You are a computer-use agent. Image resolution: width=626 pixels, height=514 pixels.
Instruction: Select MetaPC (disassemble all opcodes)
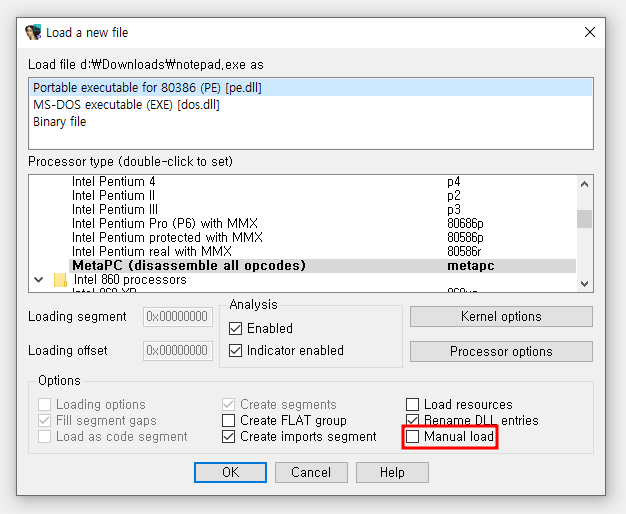point(323,265)
